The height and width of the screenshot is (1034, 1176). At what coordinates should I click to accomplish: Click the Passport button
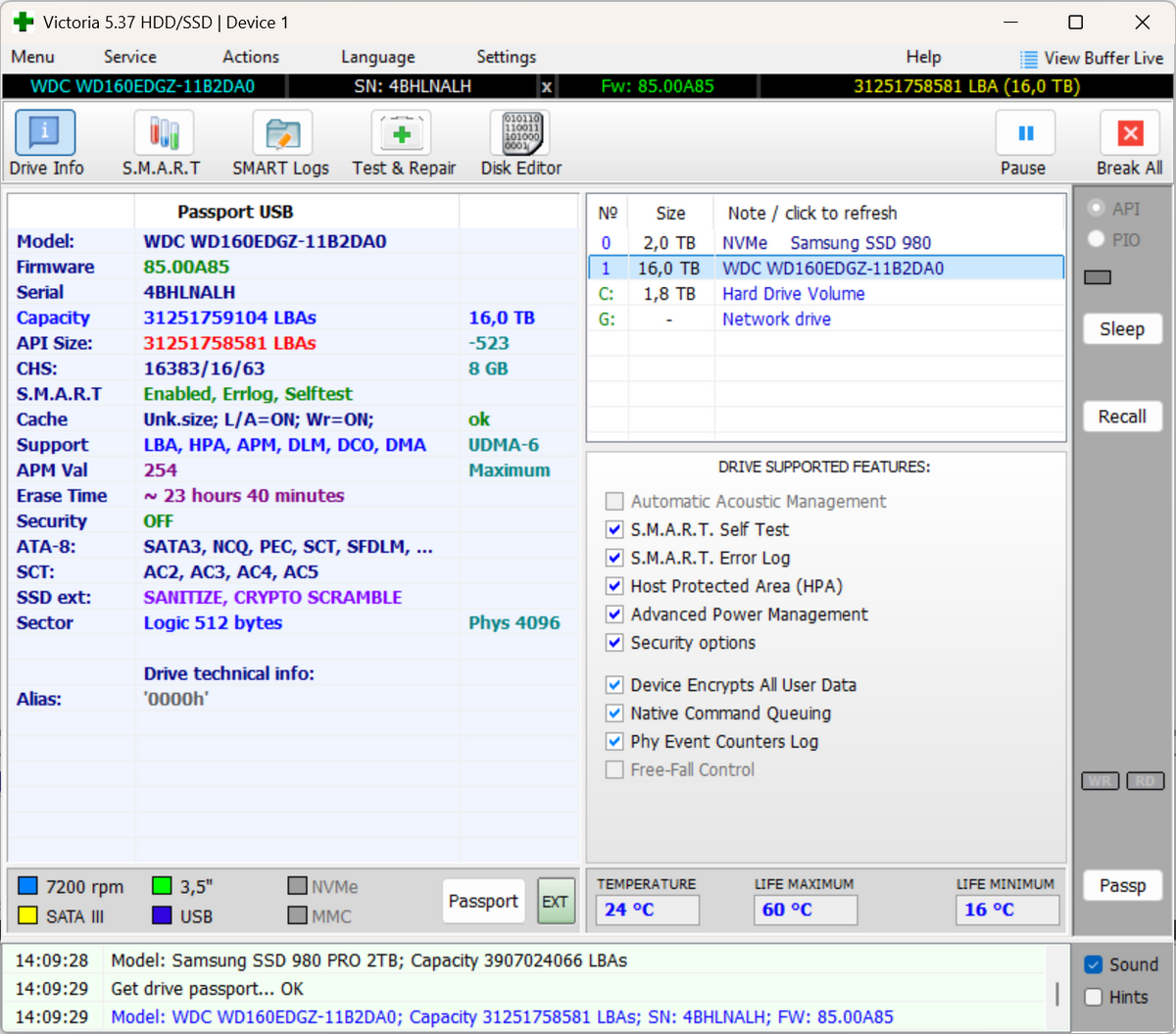point(483,902)
